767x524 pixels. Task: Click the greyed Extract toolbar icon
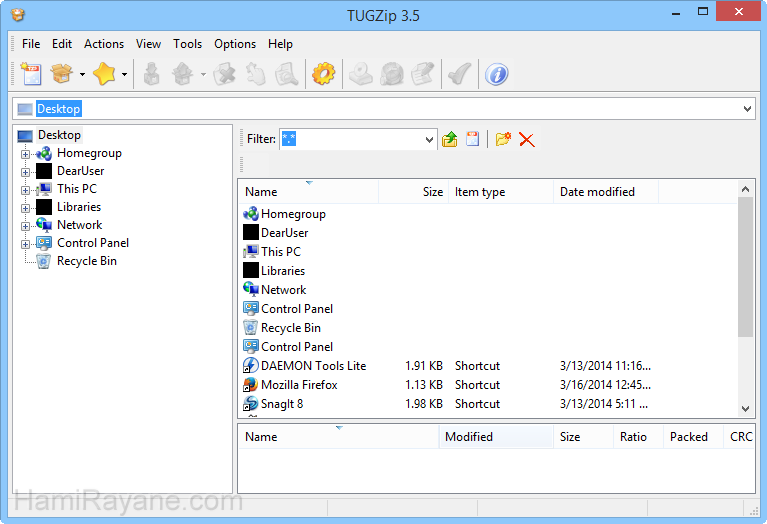click(152, 74)
